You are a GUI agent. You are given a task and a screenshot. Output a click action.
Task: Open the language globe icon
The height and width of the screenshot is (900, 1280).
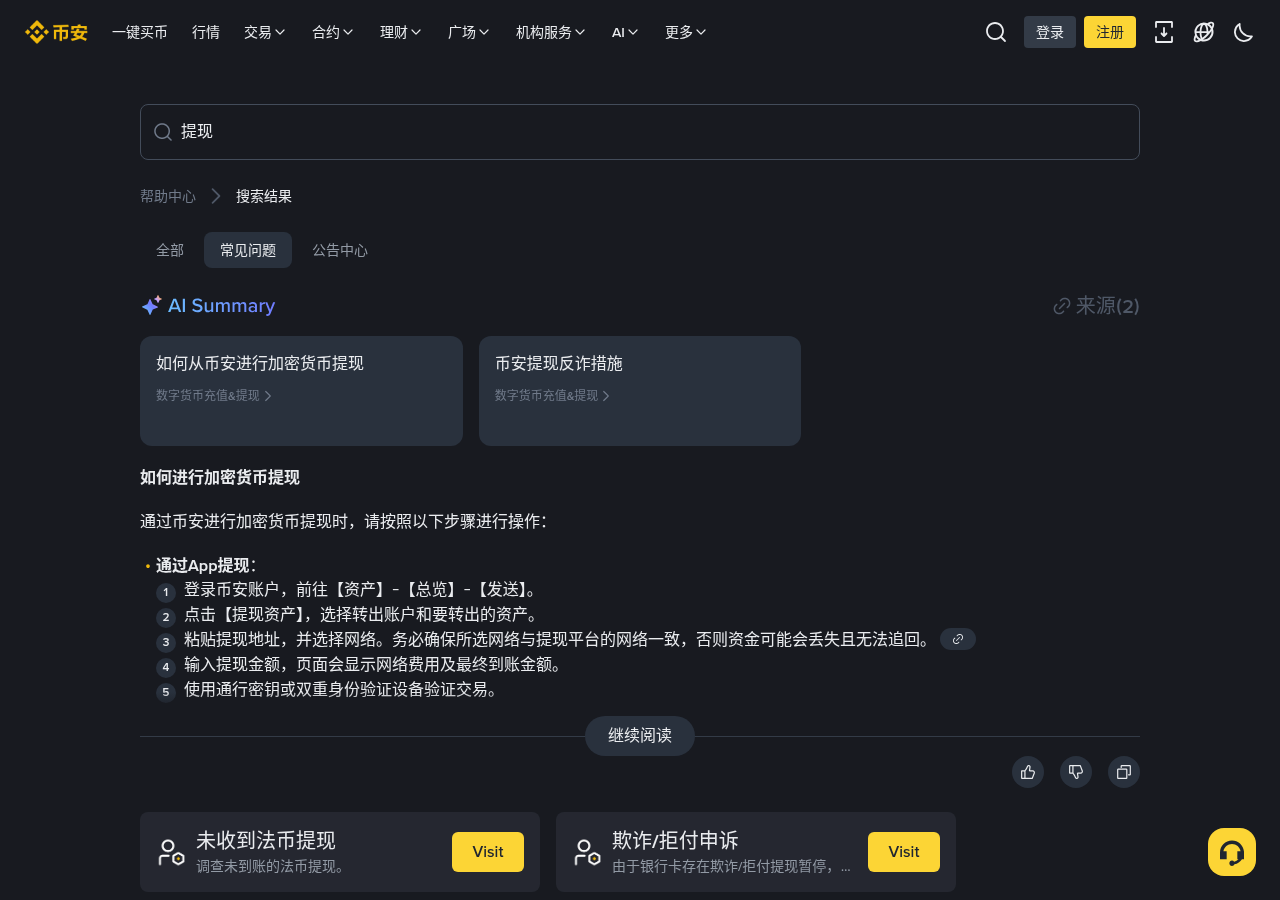(1204, 32)
